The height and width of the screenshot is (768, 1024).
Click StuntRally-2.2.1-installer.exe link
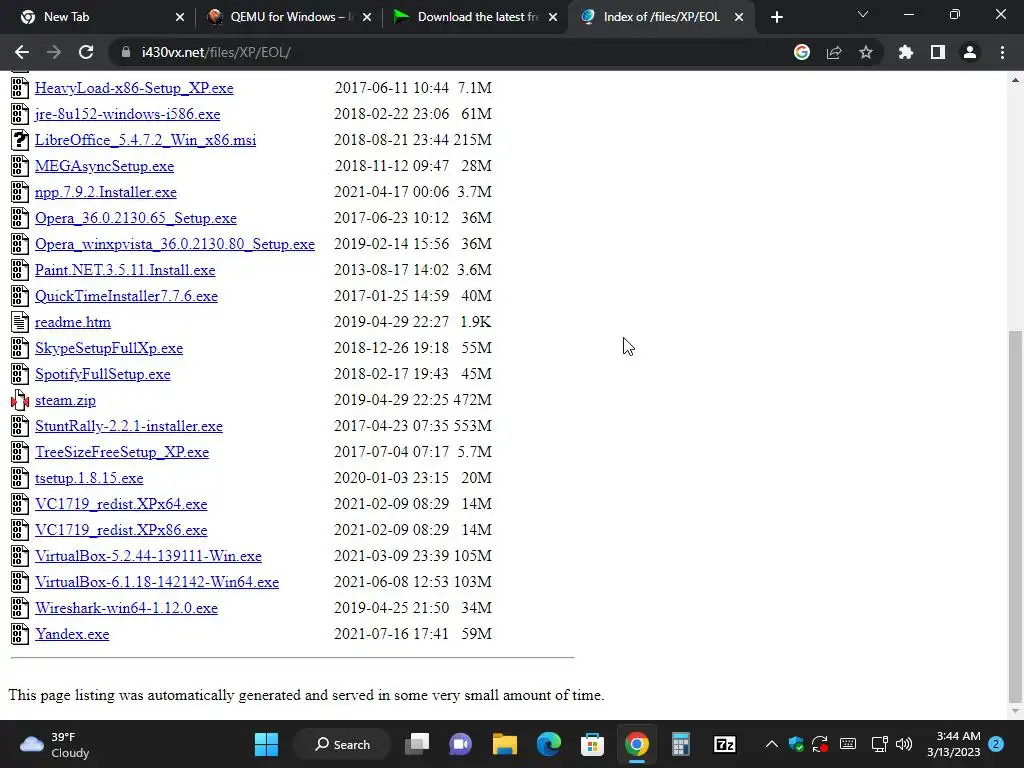coord(129,426)
